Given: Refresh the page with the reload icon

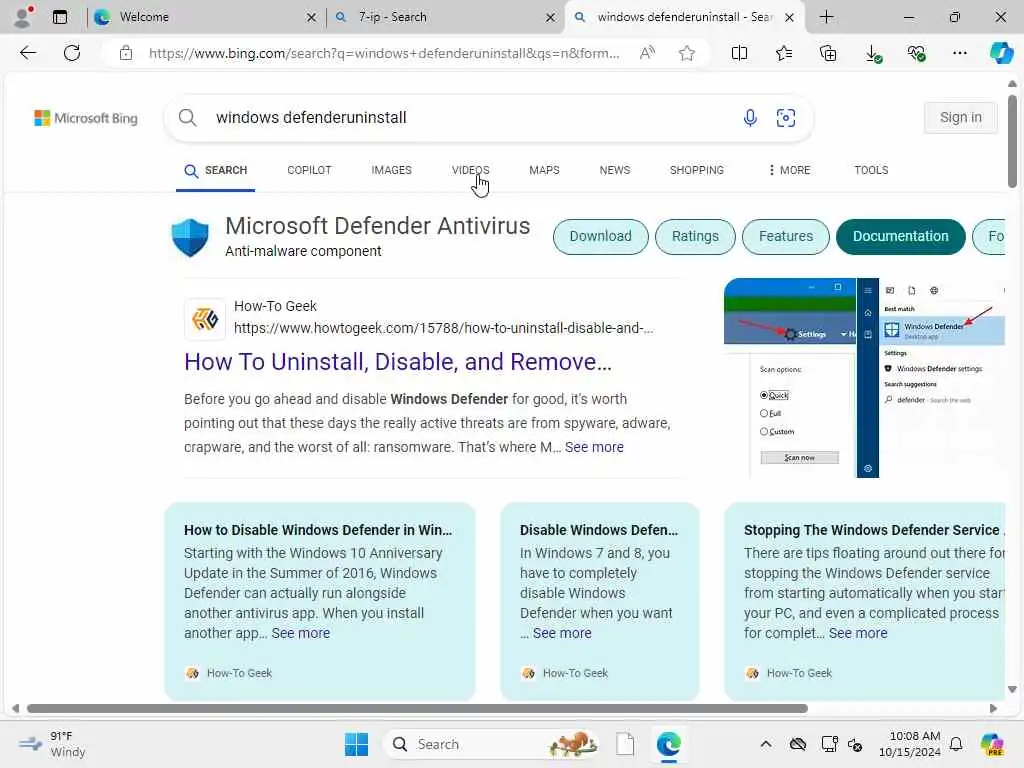Looking at the screenshot, I should pos(72,53).
